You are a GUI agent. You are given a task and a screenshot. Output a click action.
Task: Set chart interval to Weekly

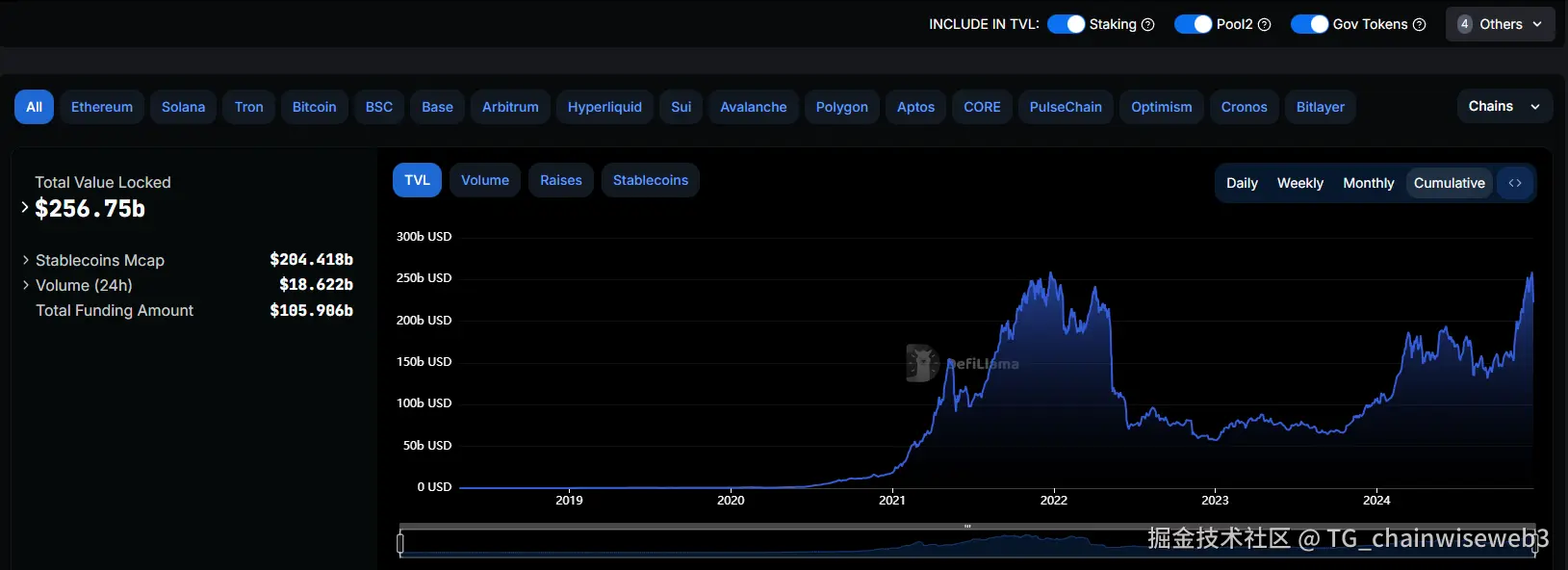pos(1300,183)
